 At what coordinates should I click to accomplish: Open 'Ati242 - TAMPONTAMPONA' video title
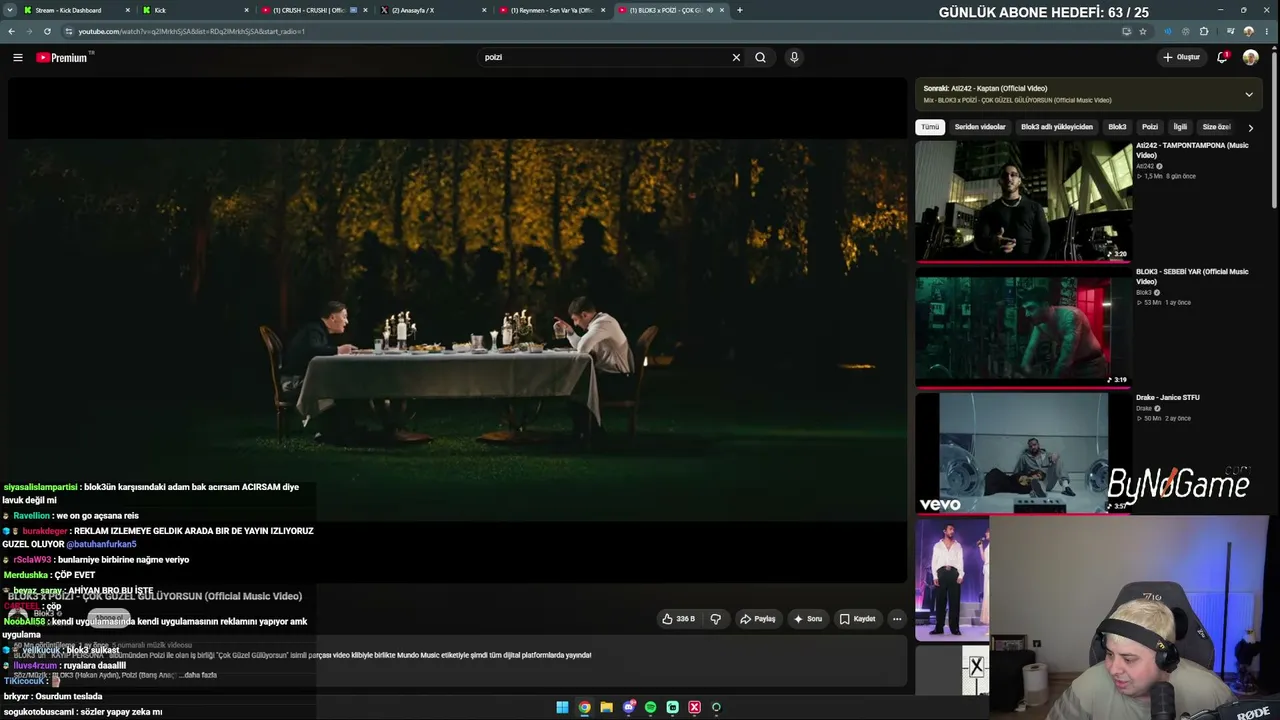1192,150
